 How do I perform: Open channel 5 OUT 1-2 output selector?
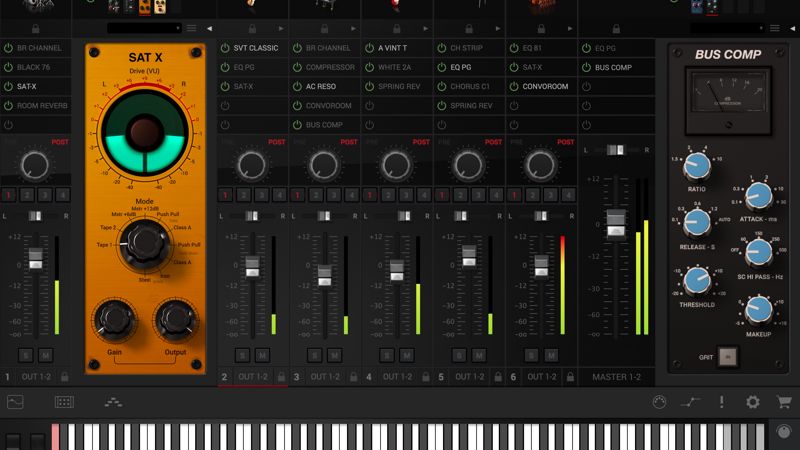pos(470,377)
